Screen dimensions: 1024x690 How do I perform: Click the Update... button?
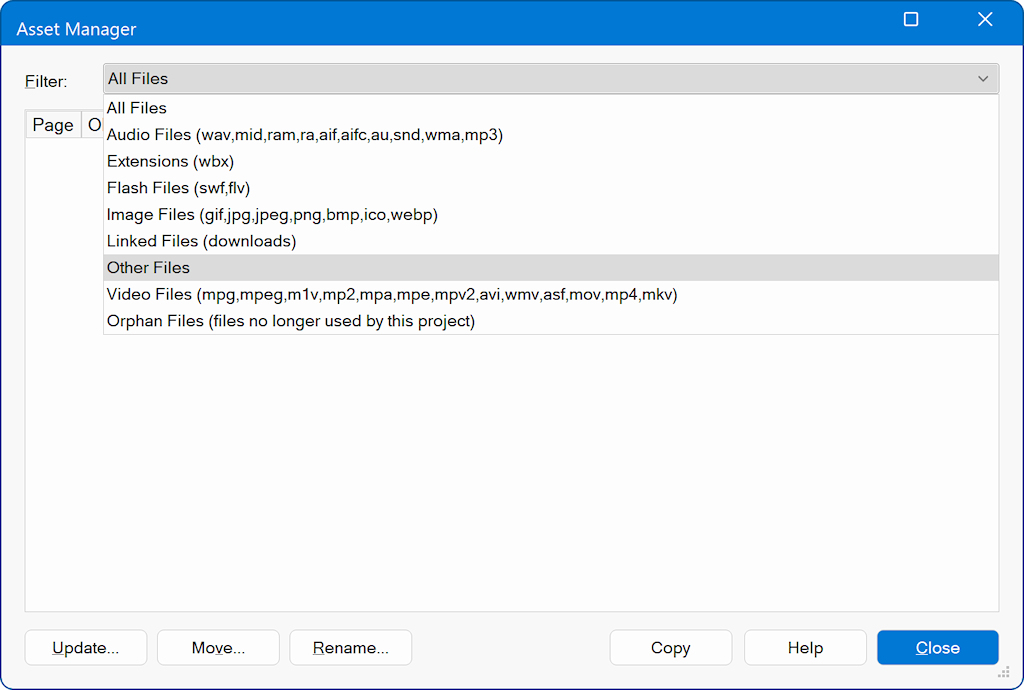pyautogui.click(x=86, y=648)
